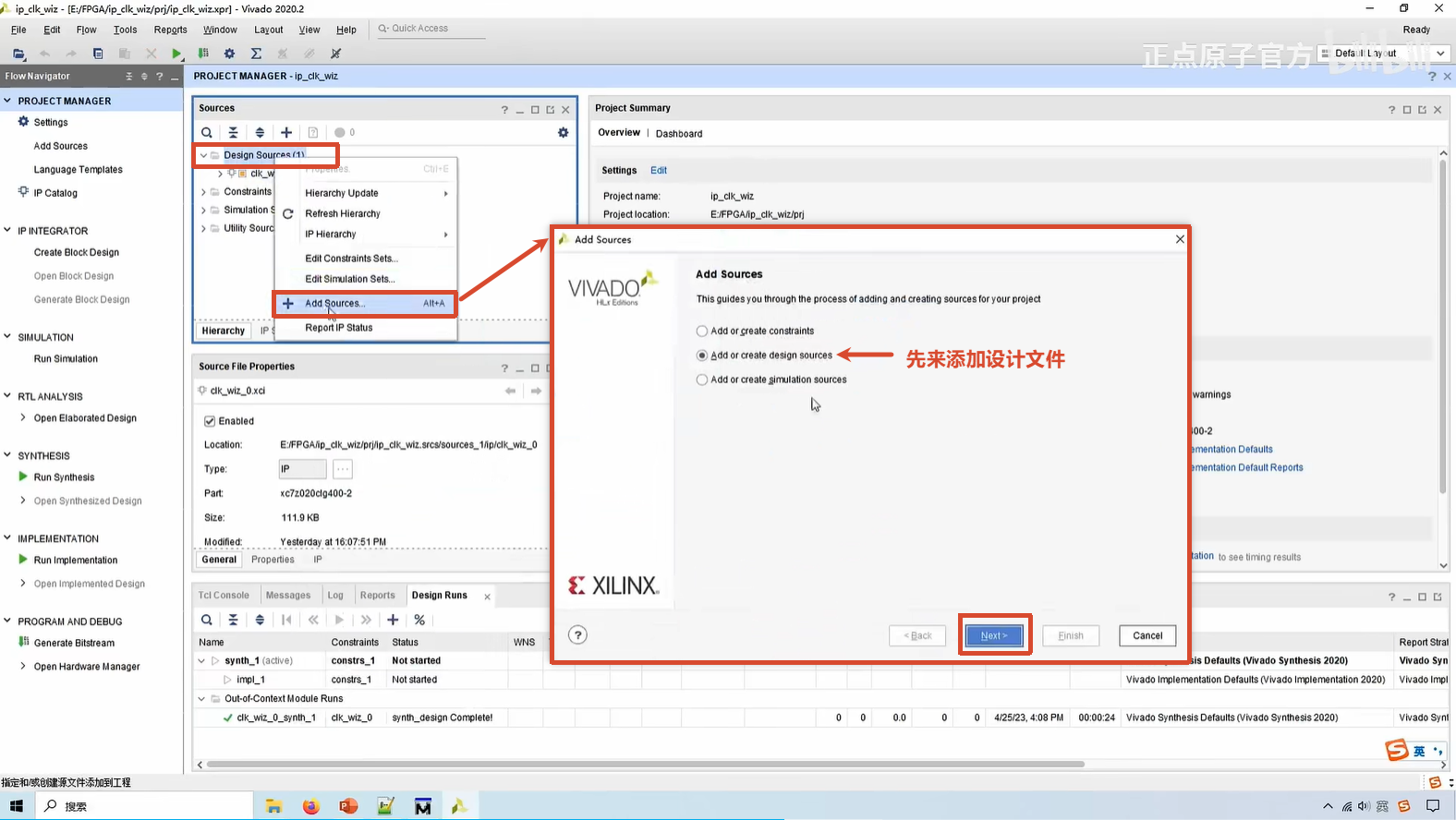Click the browse ellipsis beside Type field
Screen dimensions: 1456x820
click(343, 469)
